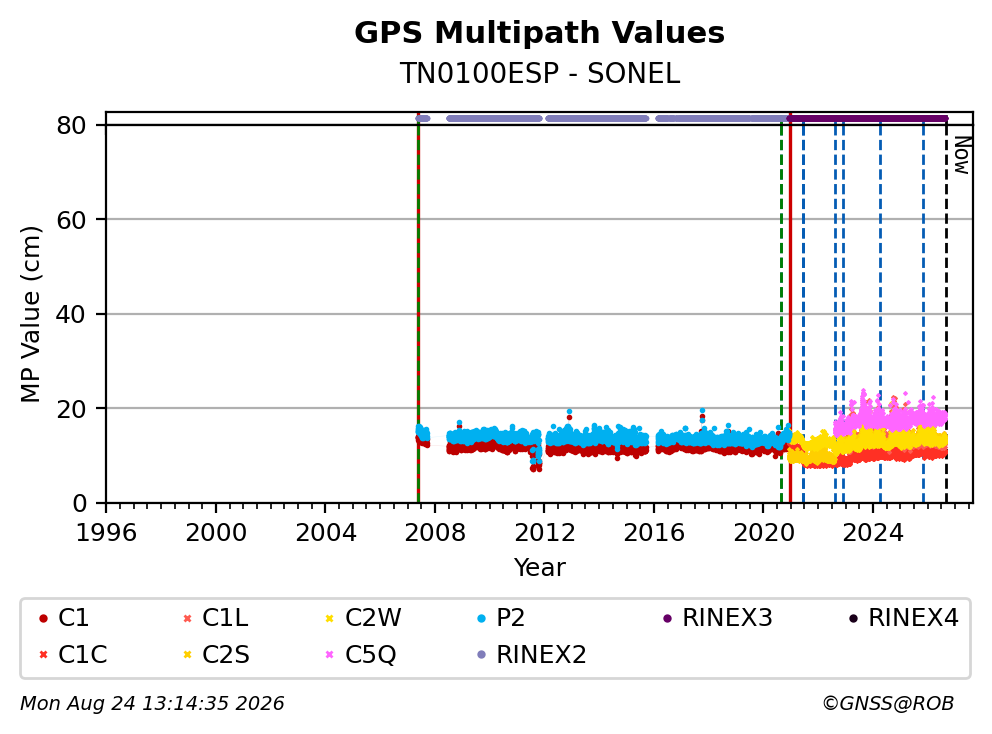992x734 pixels.
Task: Select the RINEX3 legend entry
Action: pos(717,618)
